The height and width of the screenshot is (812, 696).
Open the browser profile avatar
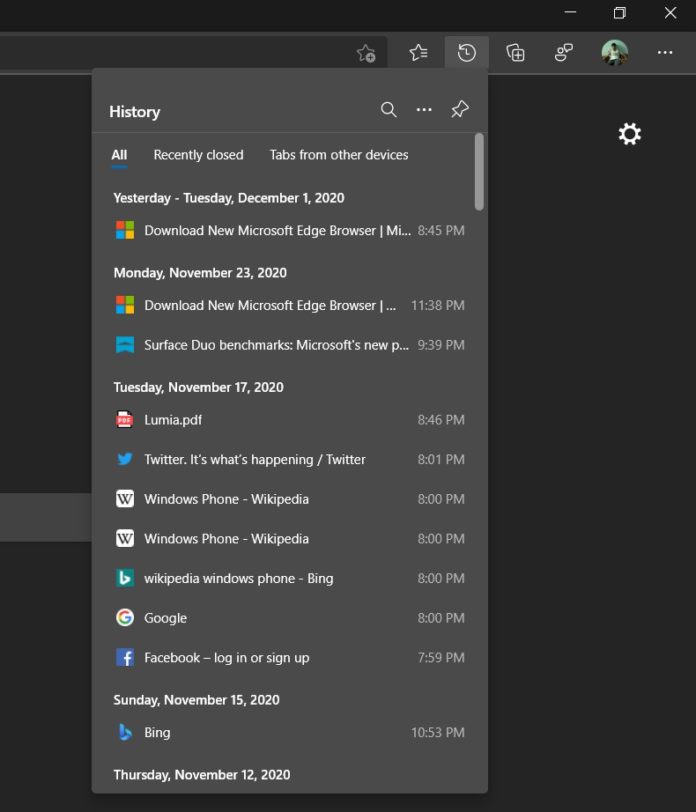point(614,52)
